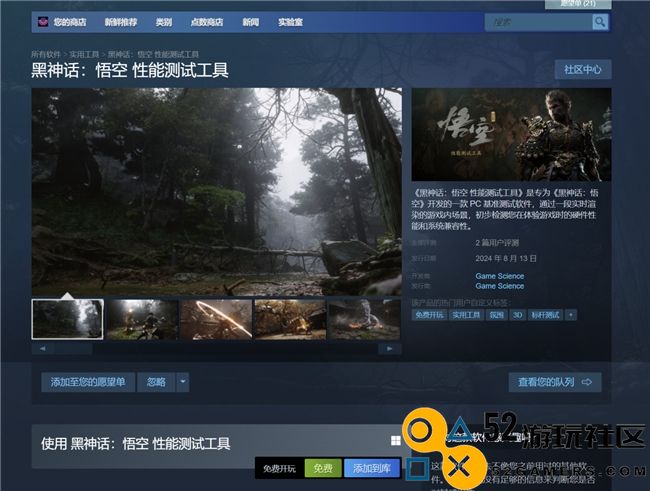
Task: Click the 所有软件 breadcrumb link
Action: tap(46, 54)
